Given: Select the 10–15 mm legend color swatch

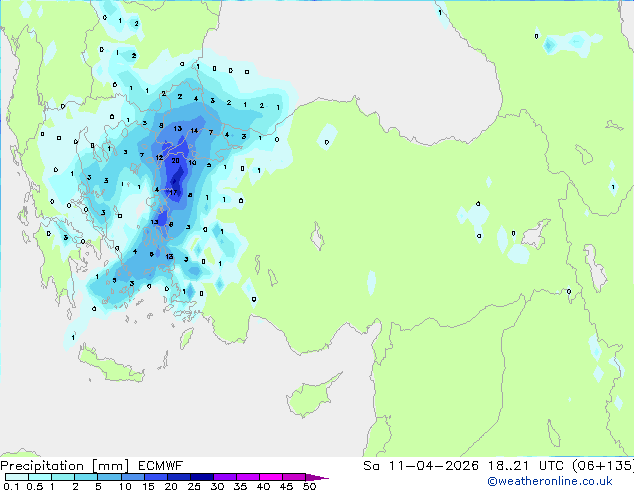Looking at the screenshot, I should point(132,477).
